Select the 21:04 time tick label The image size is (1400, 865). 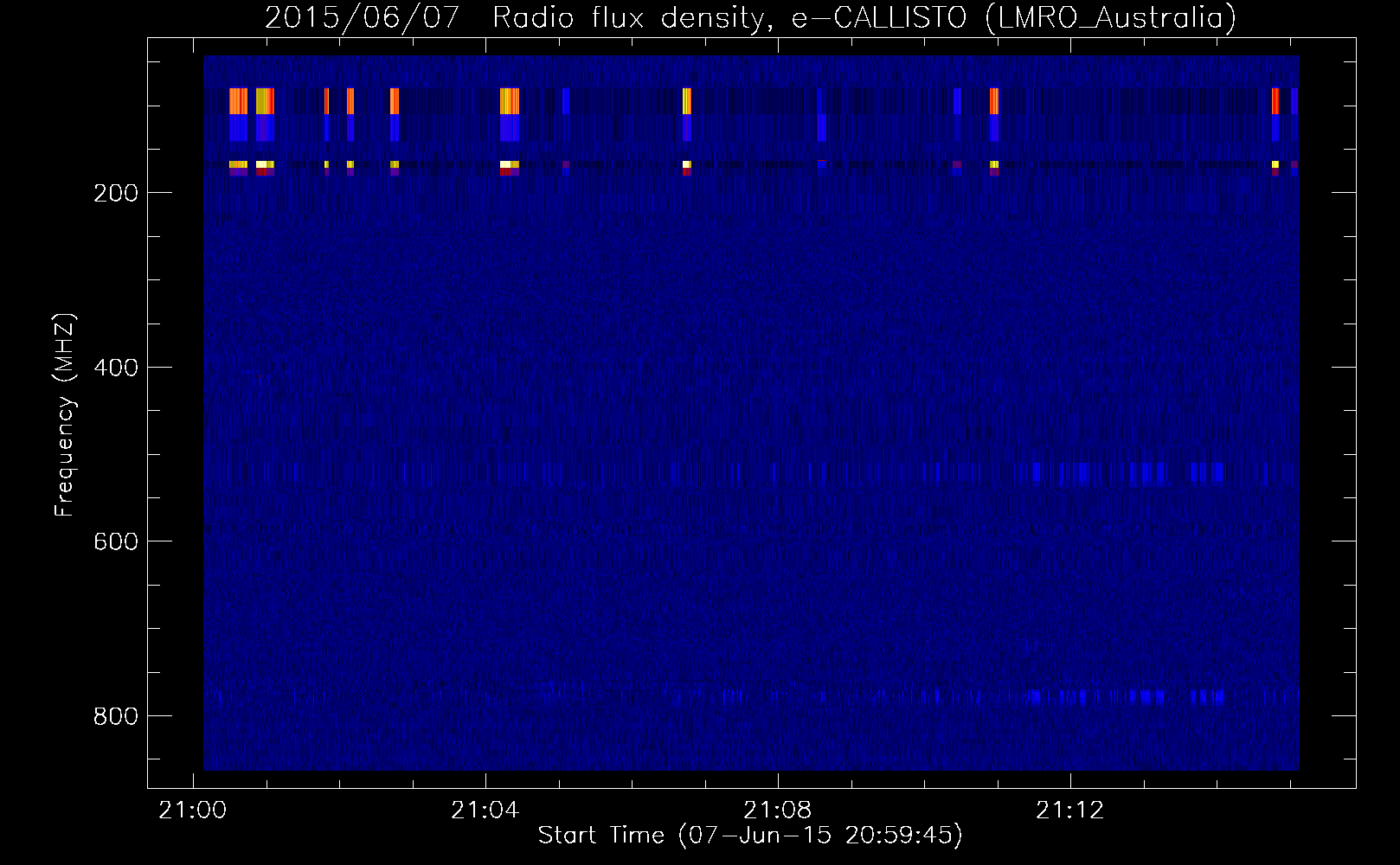tap(485, 810)
